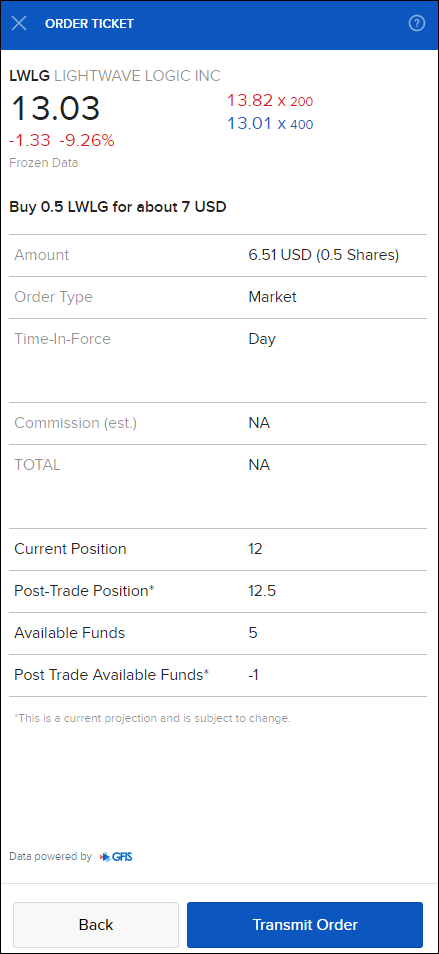Screen dimensions: 439x954
Task: Click the GFIS logo
Action: (x=116, y=857)
